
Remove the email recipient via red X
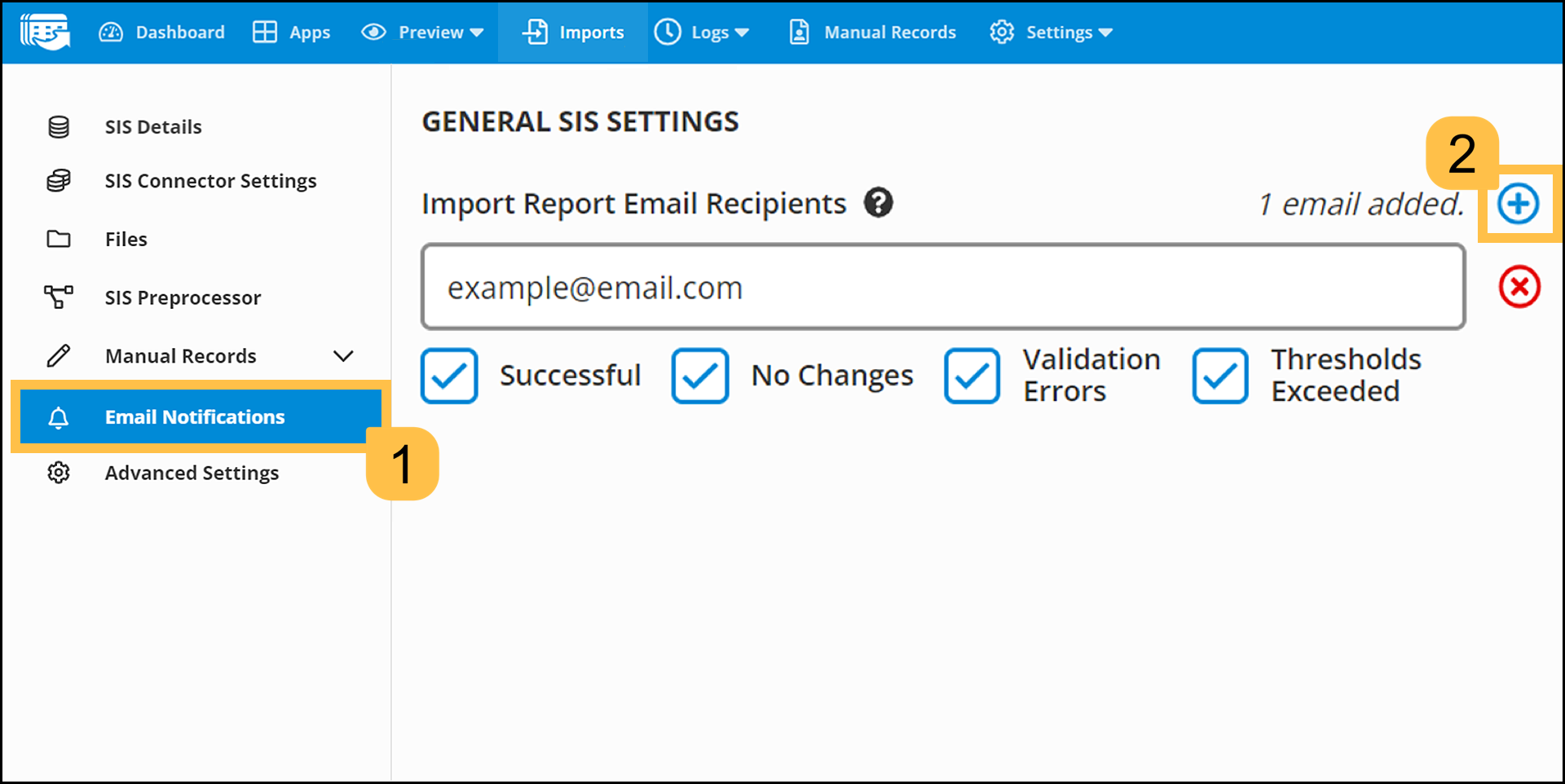1518,287
